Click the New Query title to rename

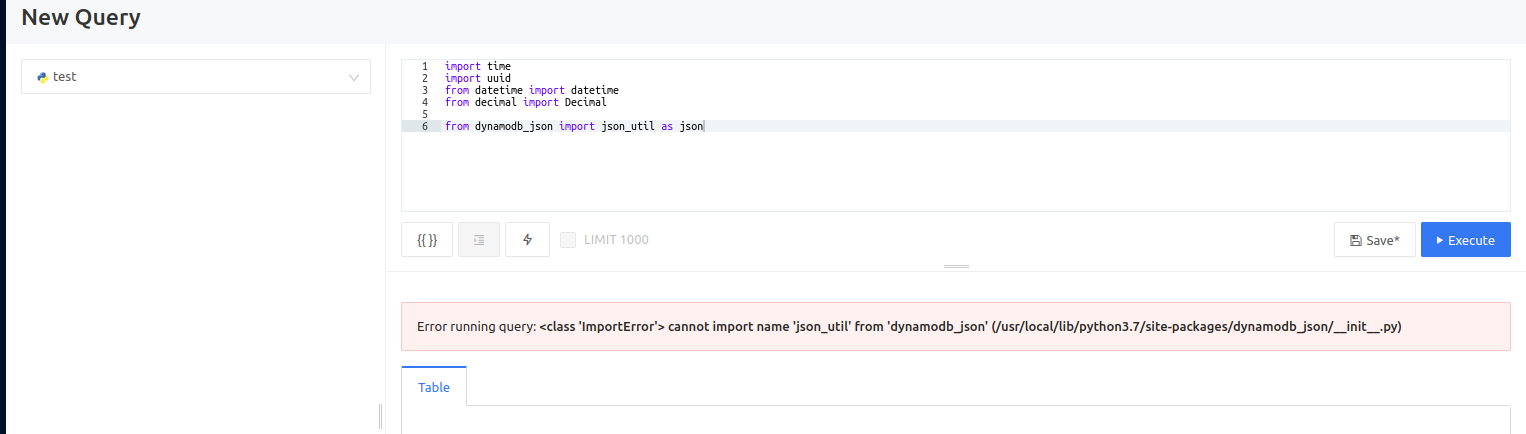(81, 17)
